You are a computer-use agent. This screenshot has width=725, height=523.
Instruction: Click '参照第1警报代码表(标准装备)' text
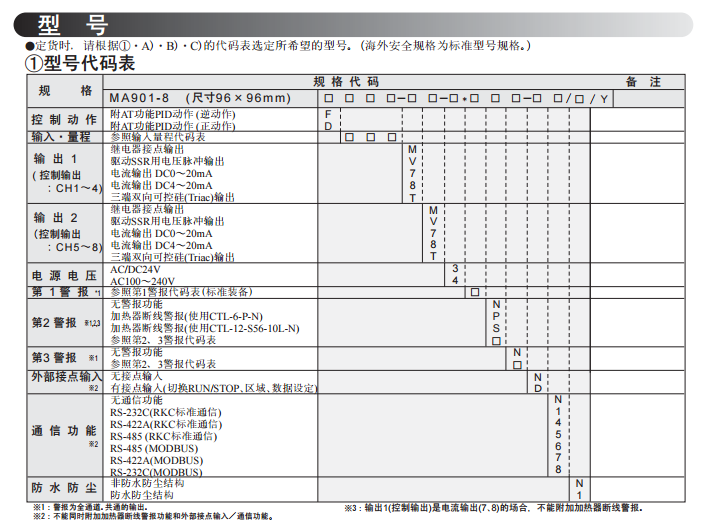tap(181, 292)
